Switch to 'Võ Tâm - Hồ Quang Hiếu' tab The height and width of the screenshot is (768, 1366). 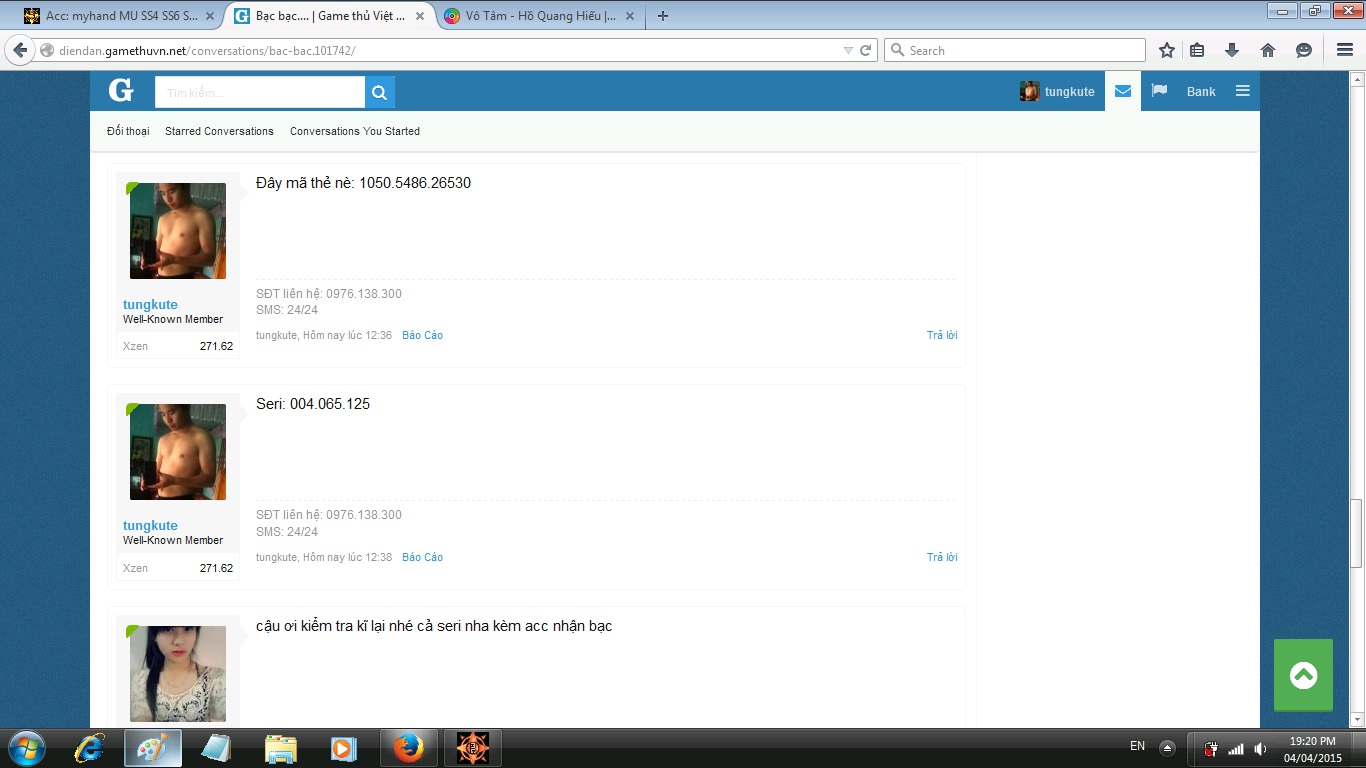(539, 16)
